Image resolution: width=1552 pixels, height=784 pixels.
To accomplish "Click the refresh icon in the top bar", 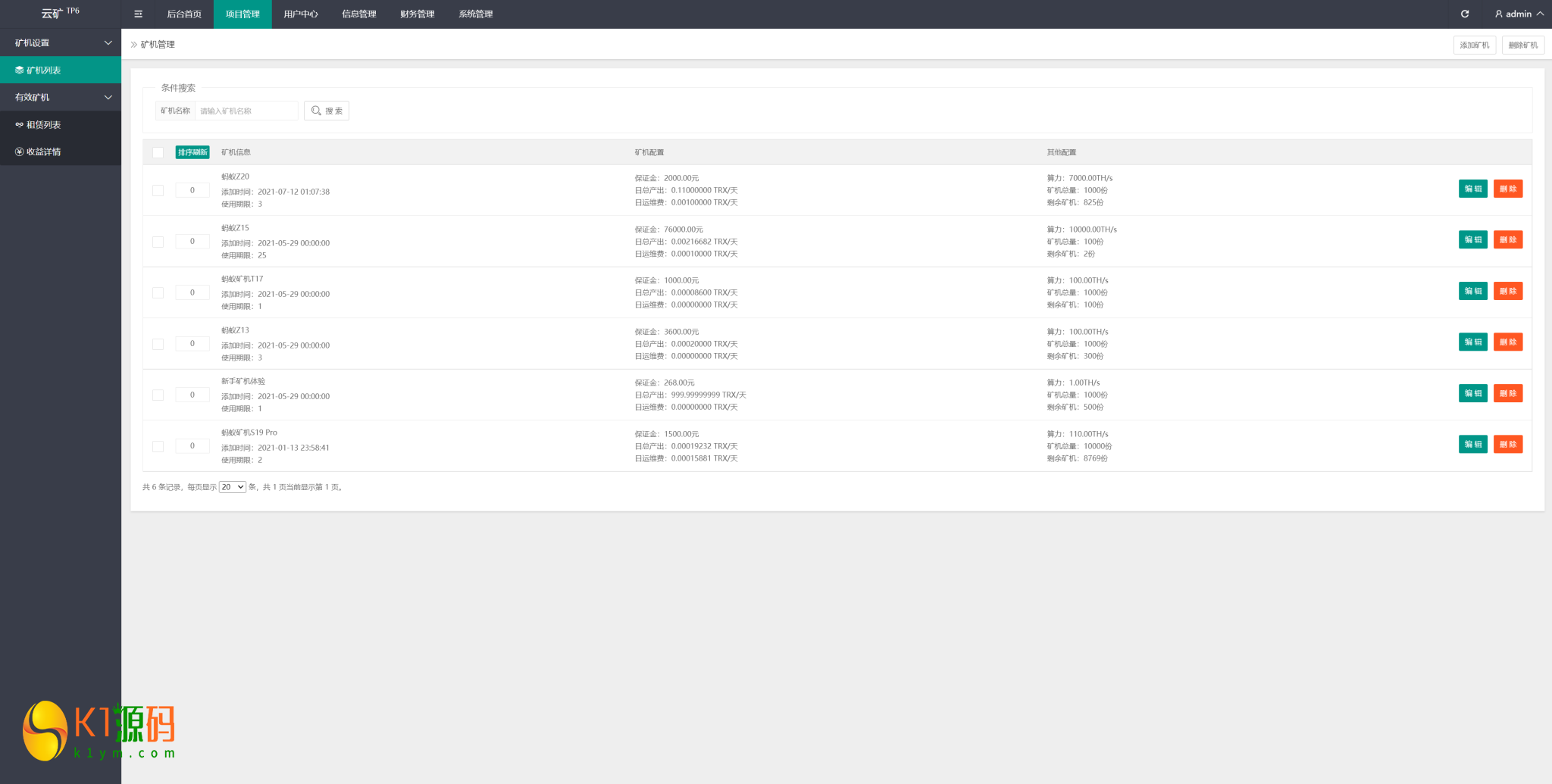I will tap(1465, 14).
